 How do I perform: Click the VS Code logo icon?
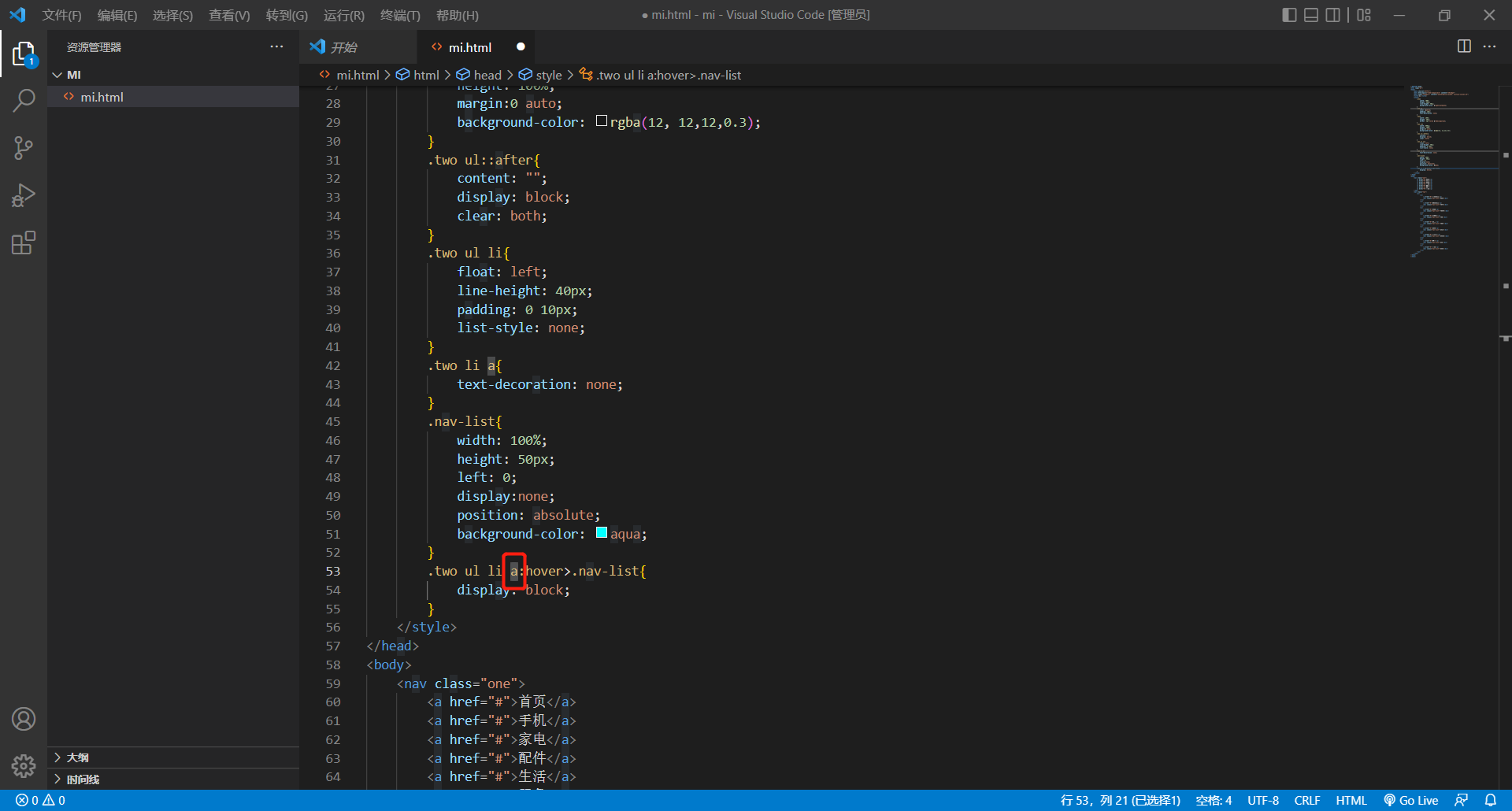17,15
